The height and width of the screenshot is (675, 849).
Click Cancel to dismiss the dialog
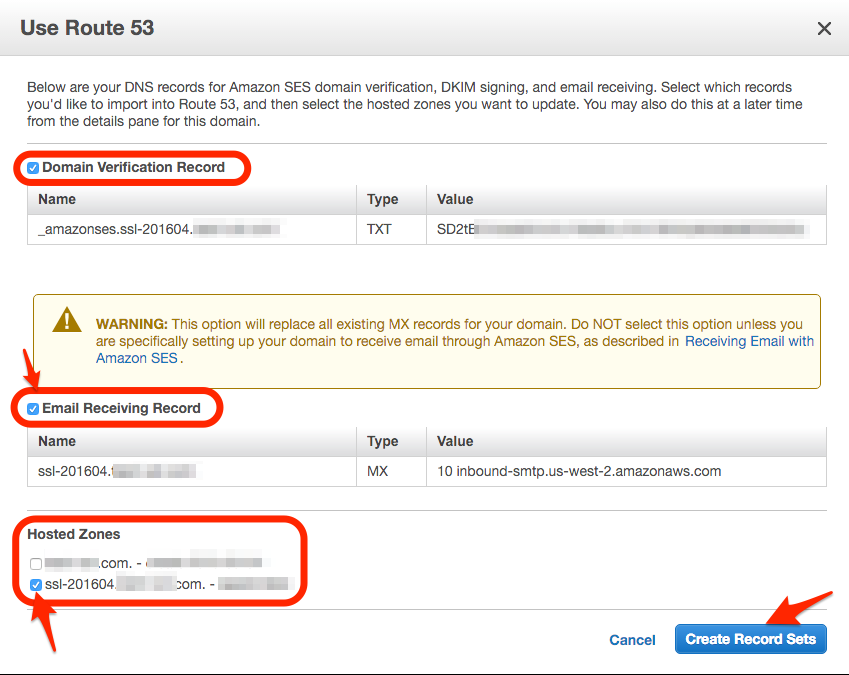click(632, 640)
